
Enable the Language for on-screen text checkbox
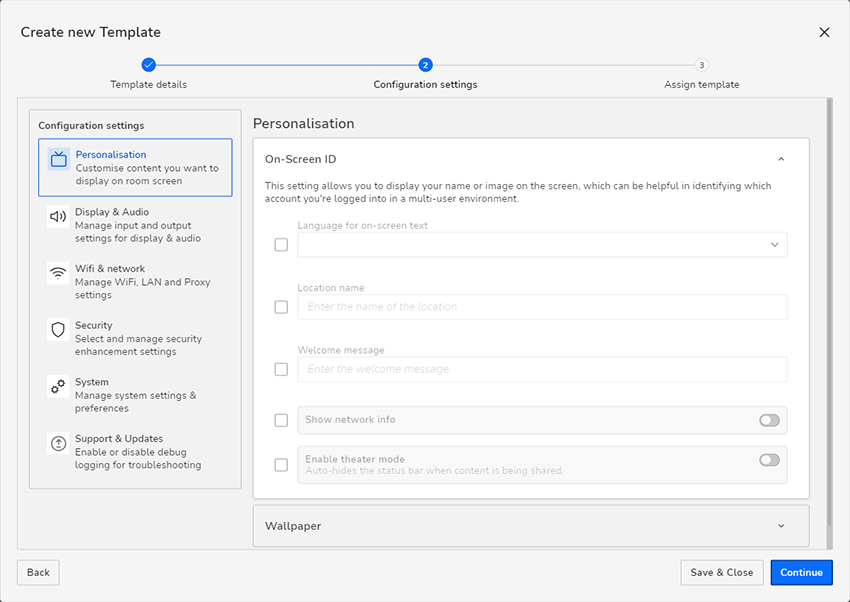pos(281,245)
